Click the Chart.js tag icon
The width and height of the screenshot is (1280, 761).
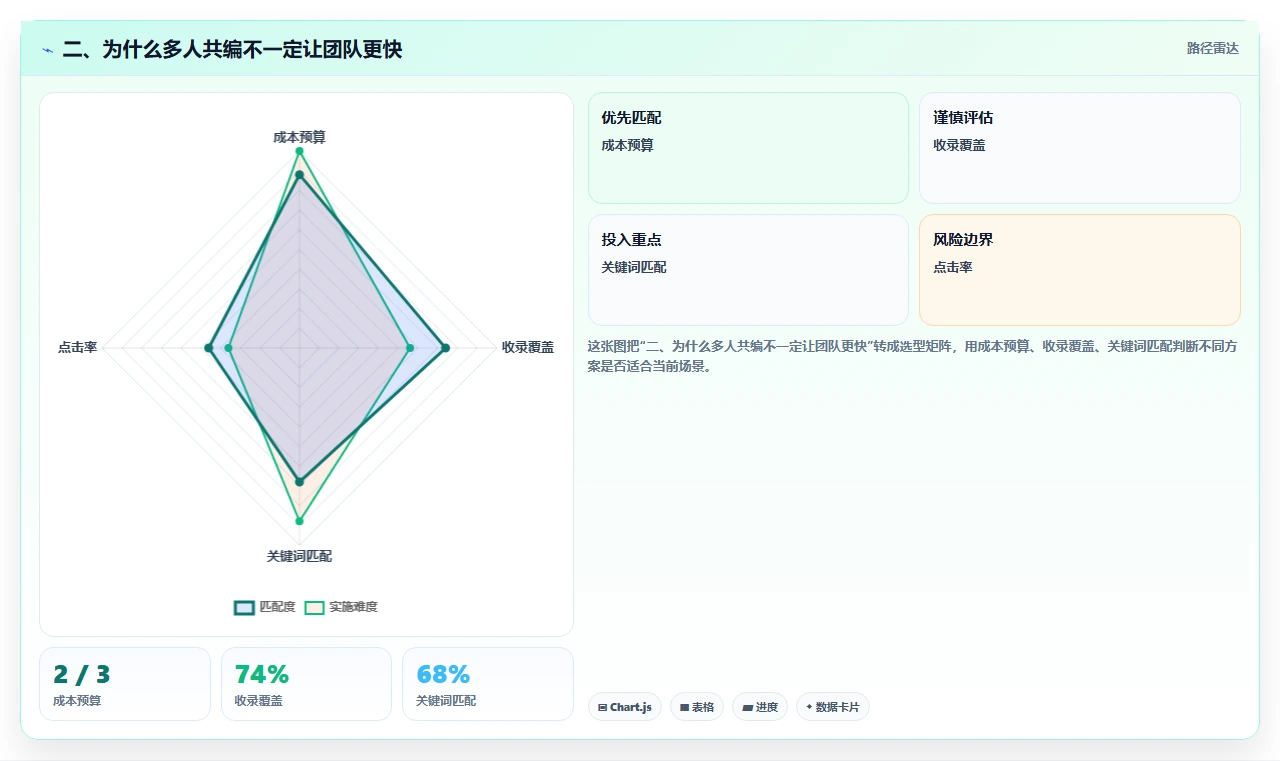point(602,707)
